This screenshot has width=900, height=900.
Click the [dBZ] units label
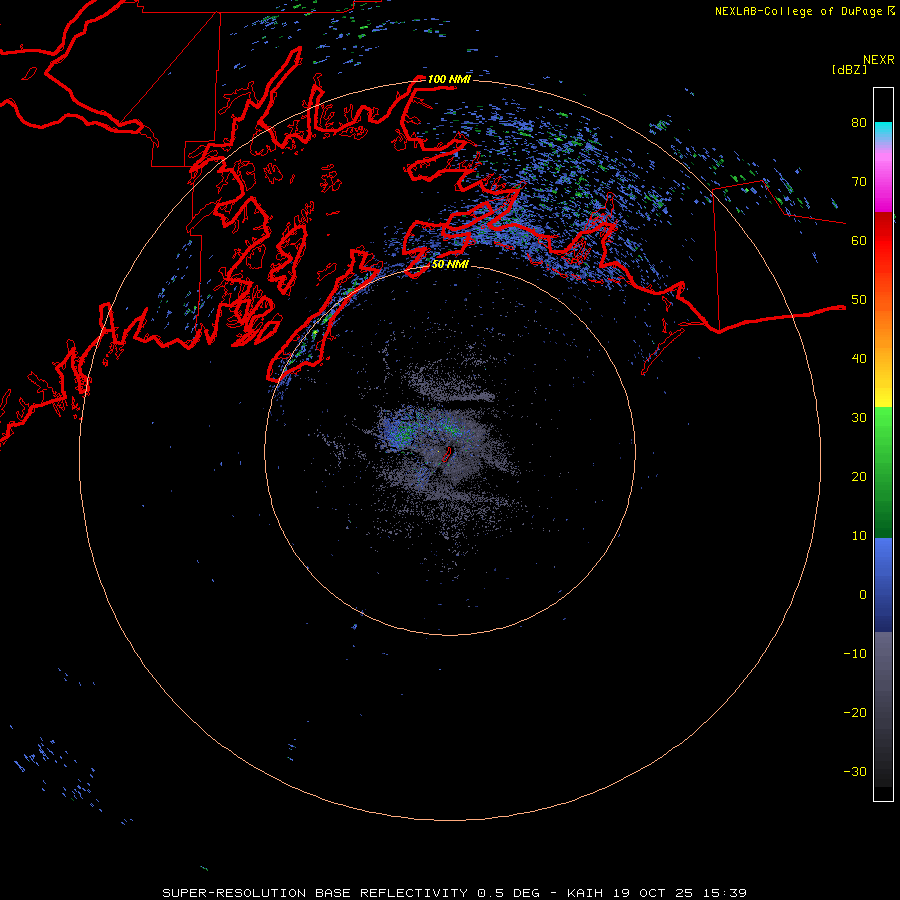tap(849, 69)
